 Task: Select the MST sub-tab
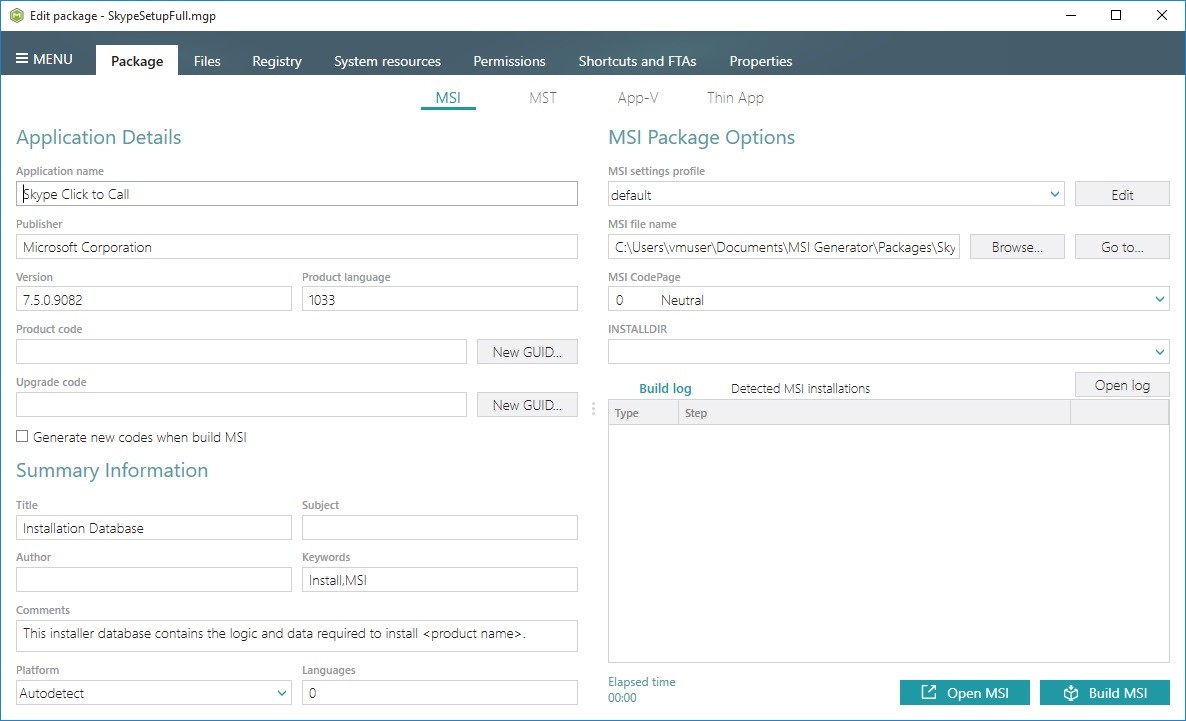543,98
